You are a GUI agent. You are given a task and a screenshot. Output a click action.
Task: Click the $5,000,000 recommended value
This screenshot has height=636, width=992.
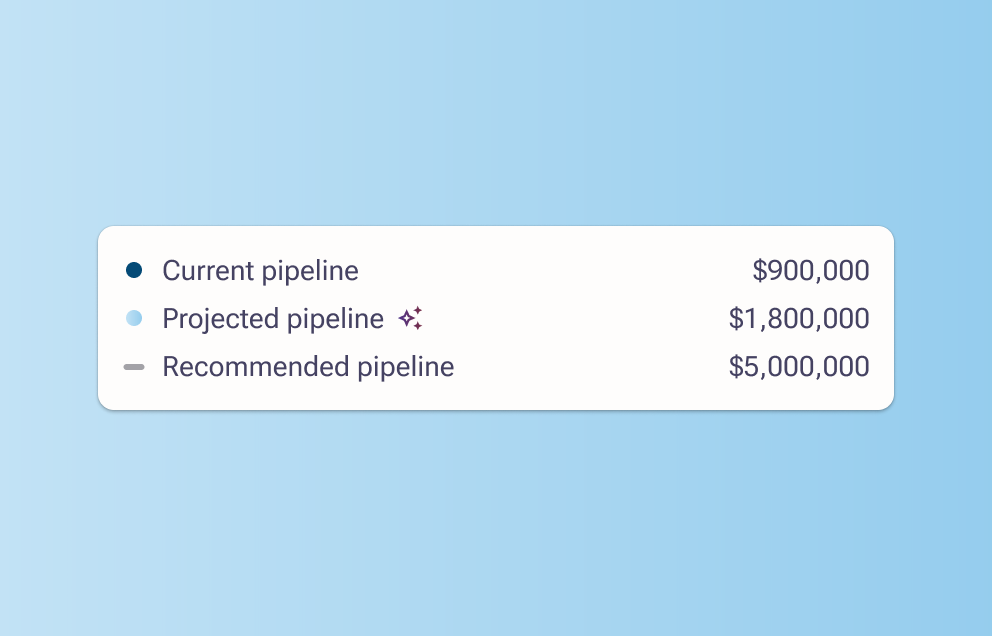(799, 367)
